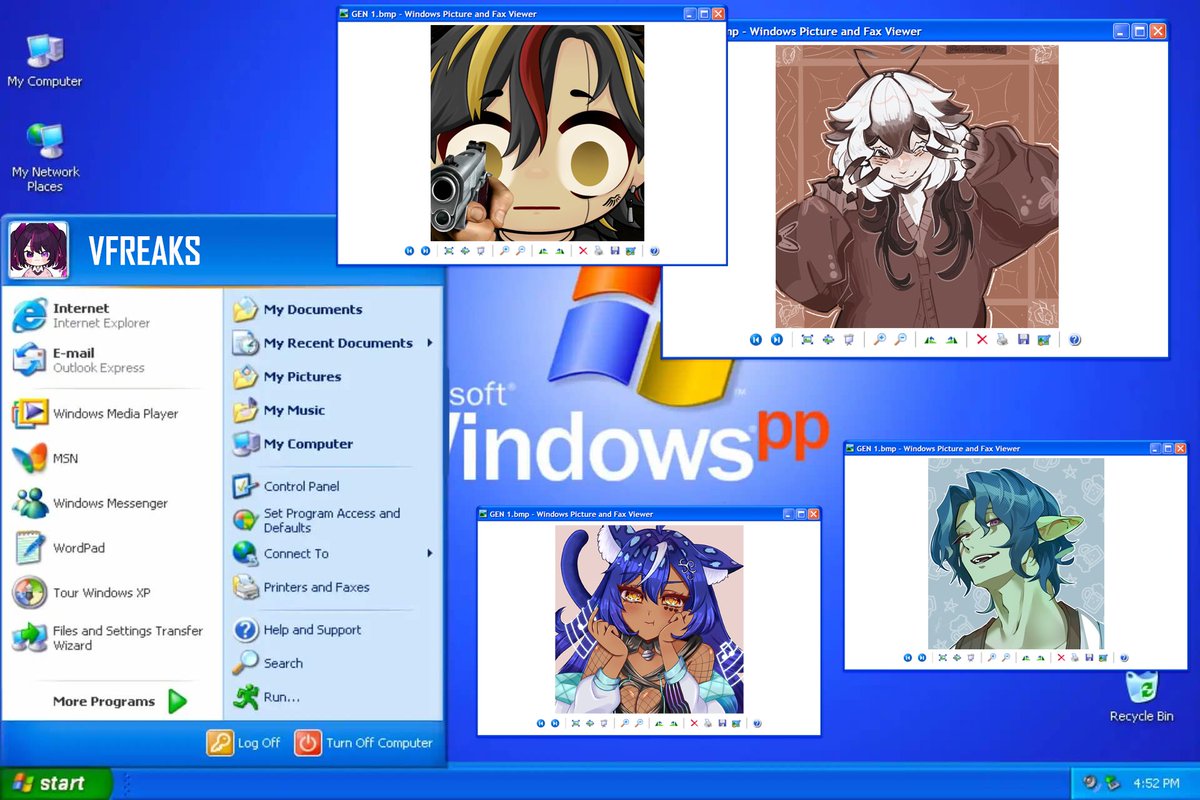Click Zoom In in the gun-character viewer
1200x800 pixels.
[x=504, y=251]
